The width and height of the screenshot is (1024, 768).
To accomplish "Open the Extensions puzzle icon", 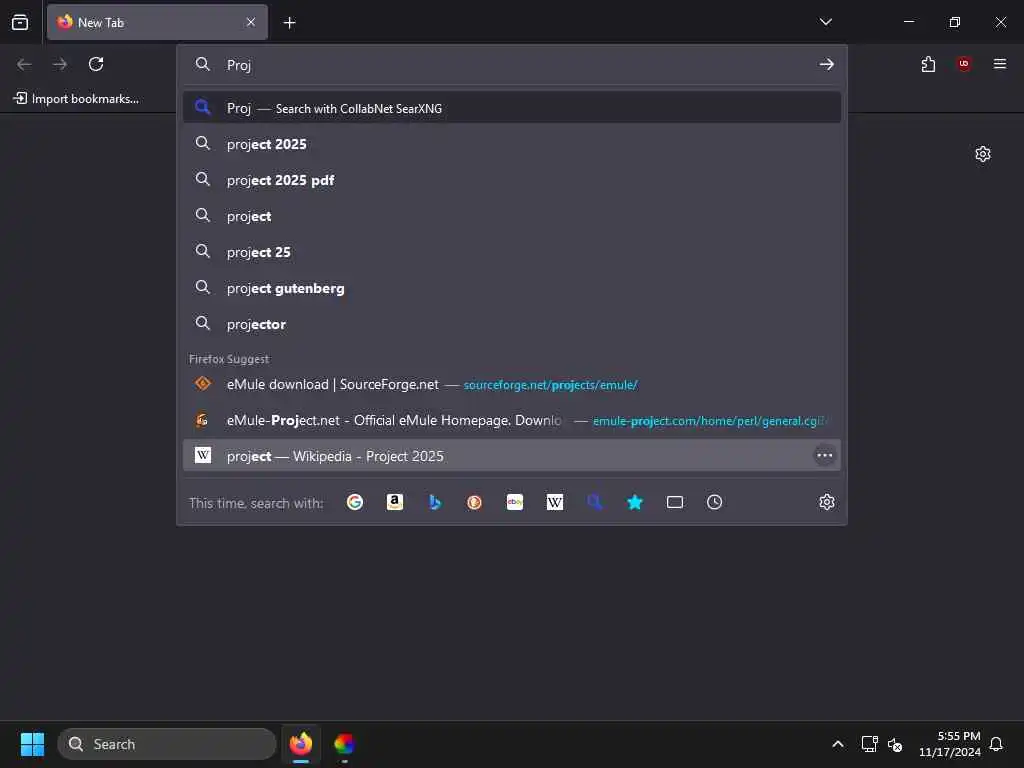I will click(x=928, y=64).
